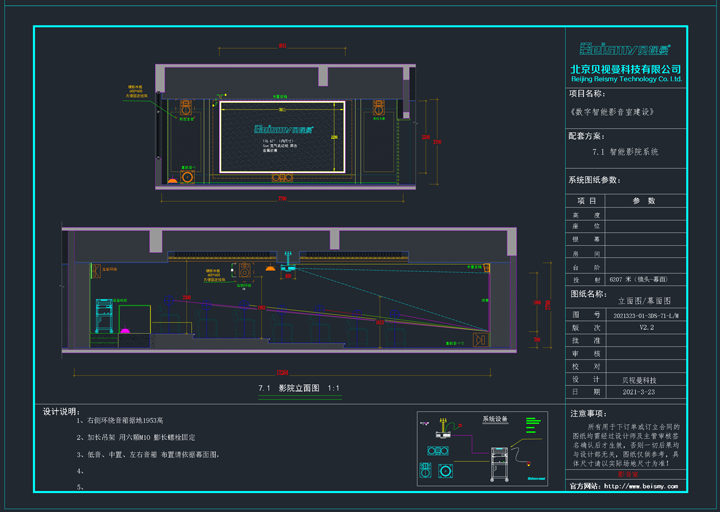This screenshot has width=720, height=512.
Task: Select the company name 北京贝视曼科技有限公司
Action: point(625,69)
